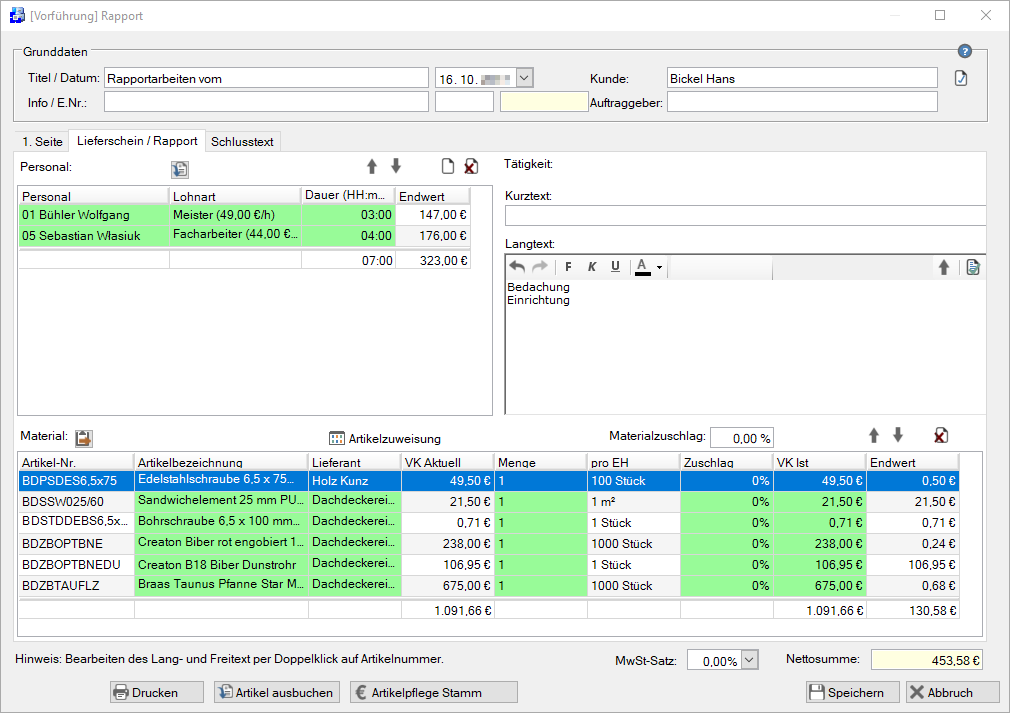Viewport: 1010px width, 713px height.
Task: Click the Dauer (HH:m... column header
Action: (x=348, y=196)
